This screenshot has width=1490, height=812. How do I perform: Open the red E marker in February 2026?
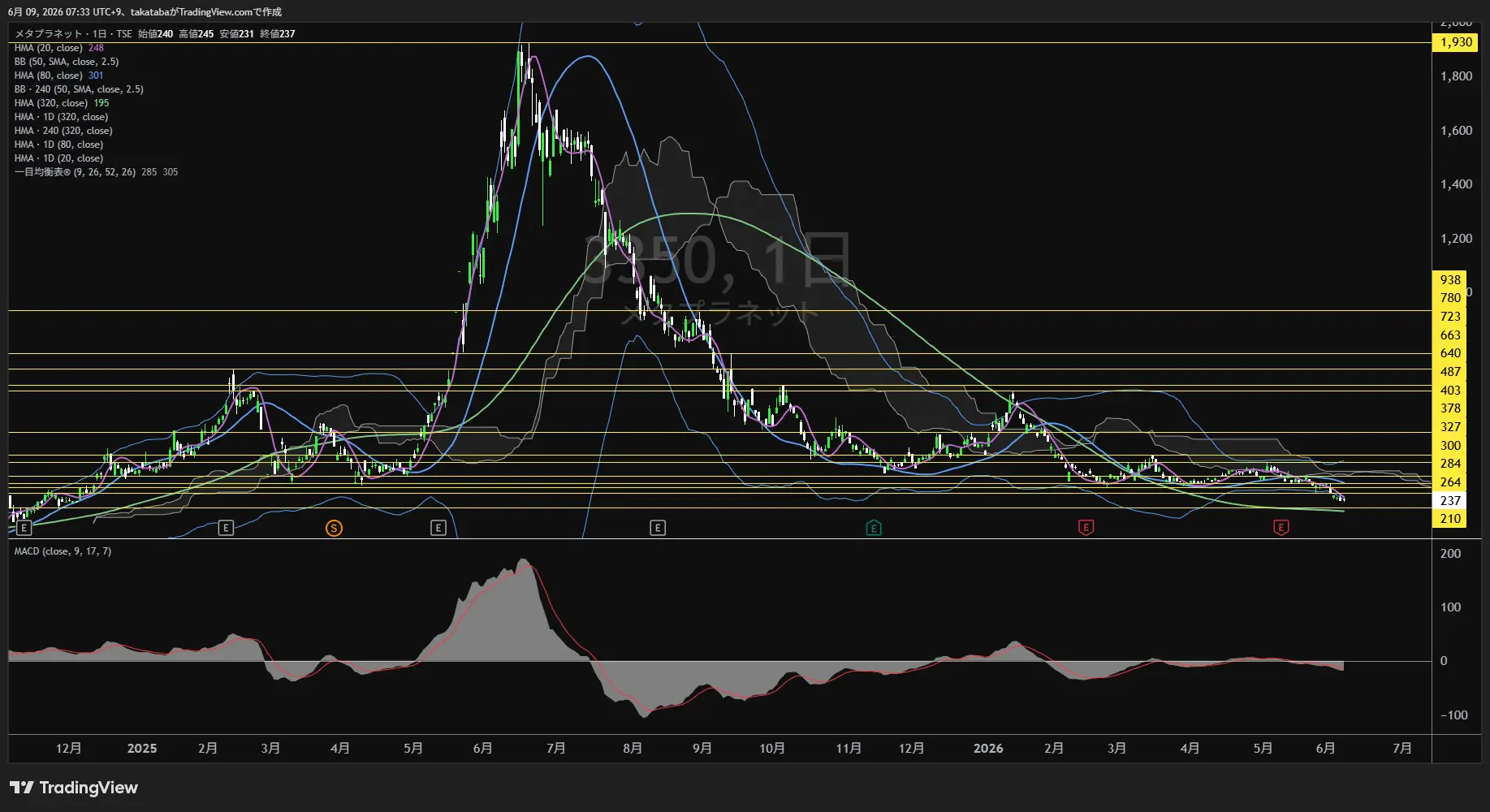click(1086, 529)
